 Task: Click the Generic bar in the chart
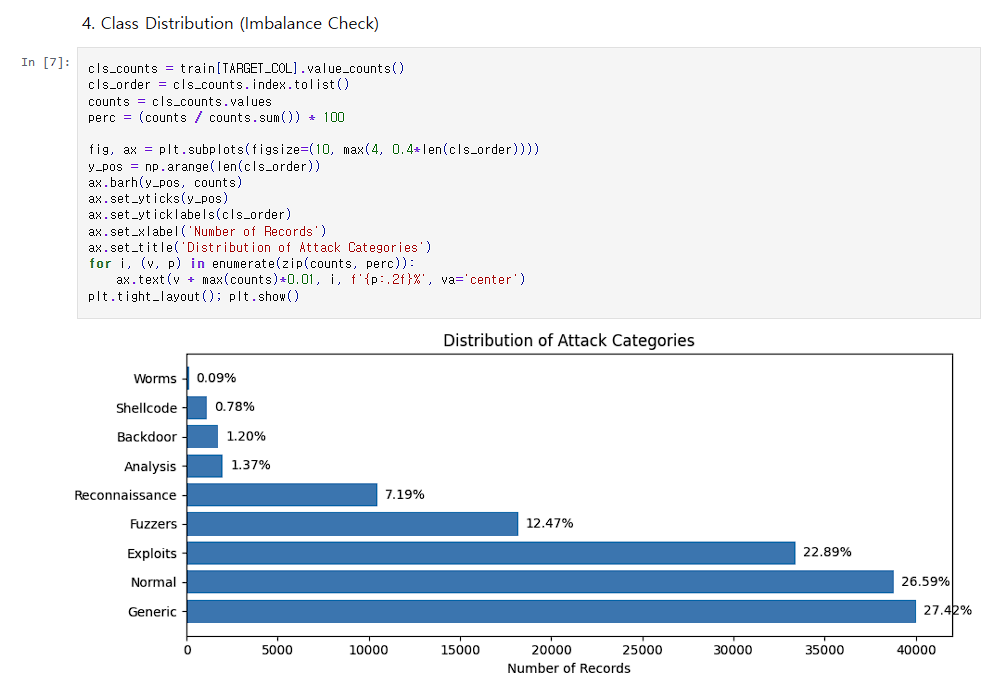coord(550,611)
